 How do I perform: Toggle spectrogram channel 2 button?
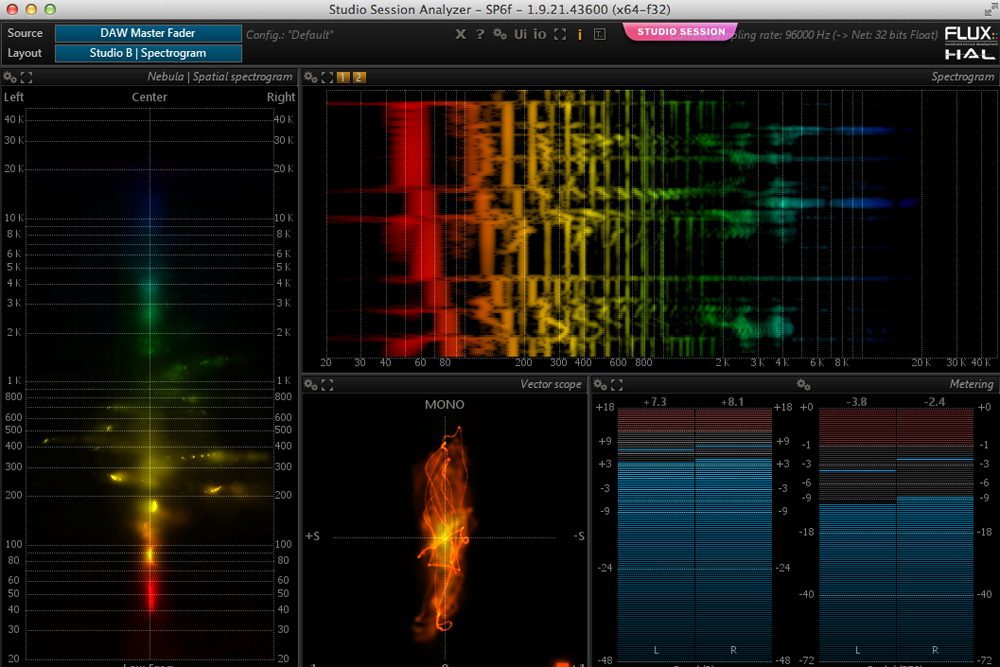359,77
